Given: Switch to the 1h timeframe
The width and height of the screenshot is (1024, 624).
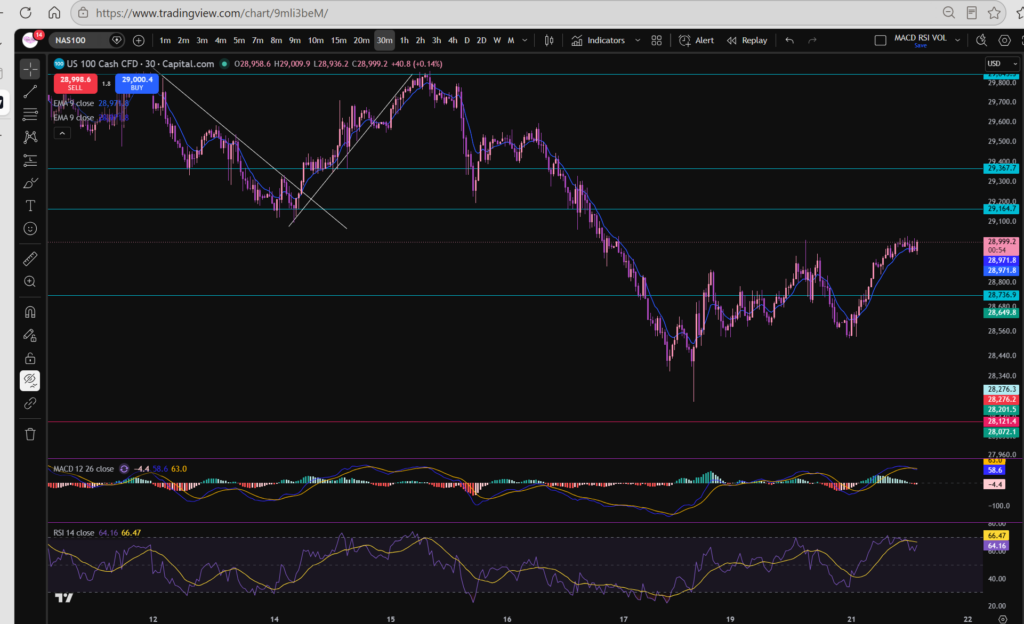Looking at the screenshot, I should 404,40.
